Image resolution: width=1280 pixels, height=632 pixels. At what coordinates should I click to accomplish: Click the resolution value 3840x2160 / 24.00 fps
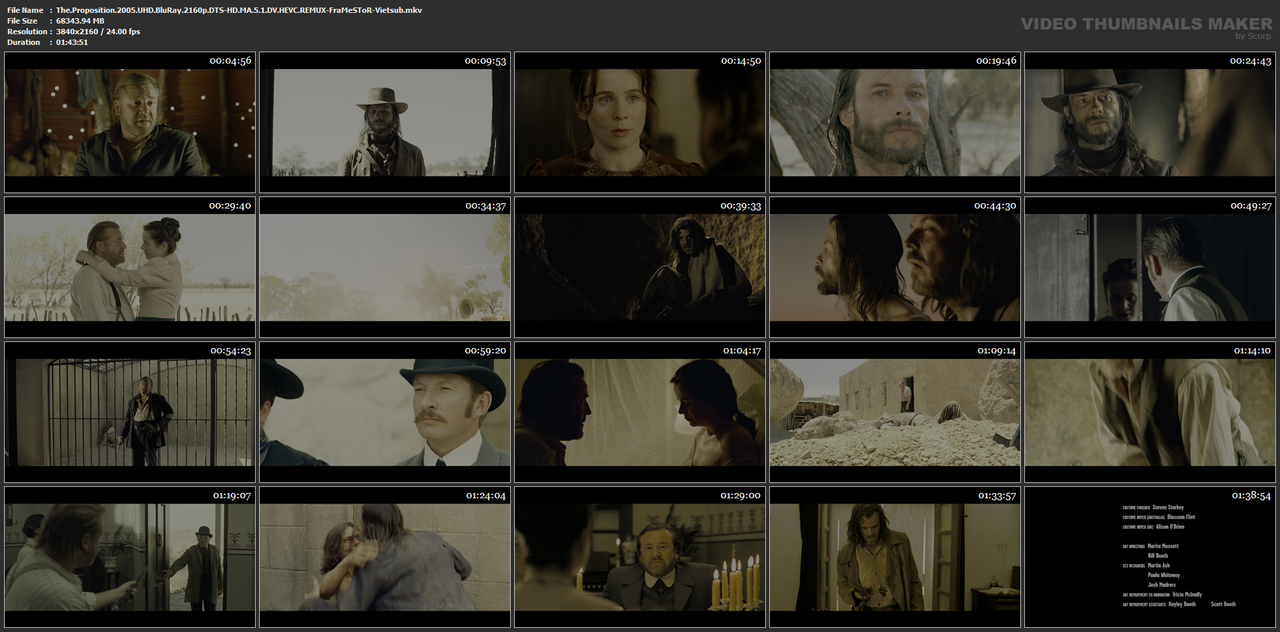tap(98, 31)
